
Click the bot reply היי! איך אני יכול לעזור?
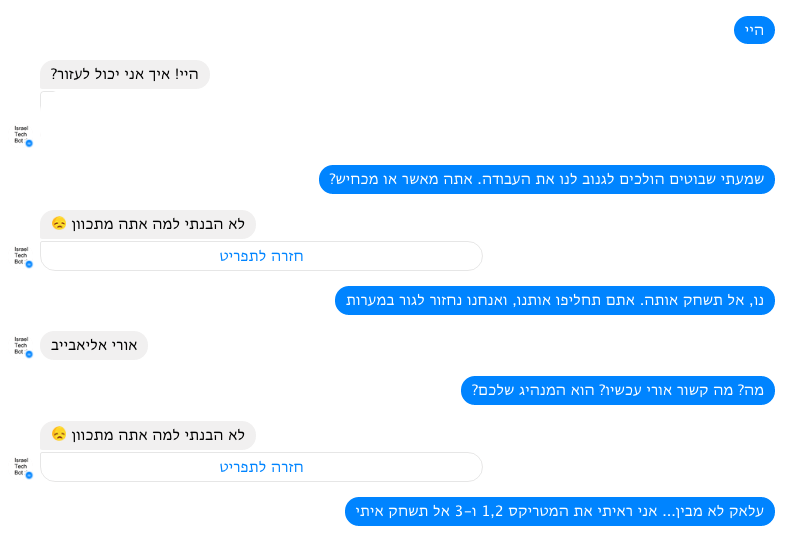click(x=125, y=74)
